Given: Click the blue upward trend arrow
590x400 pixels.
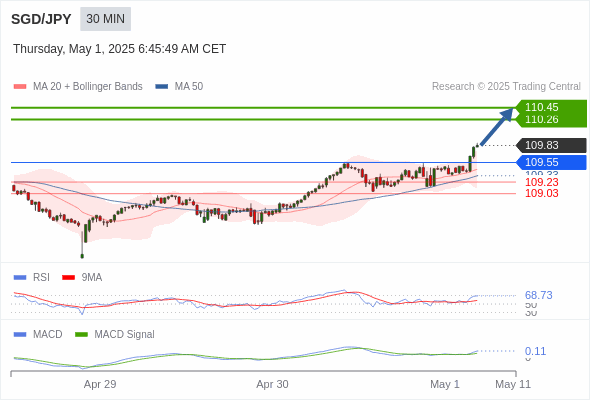Looking at the screenshot, I should [x=497, y=126].
